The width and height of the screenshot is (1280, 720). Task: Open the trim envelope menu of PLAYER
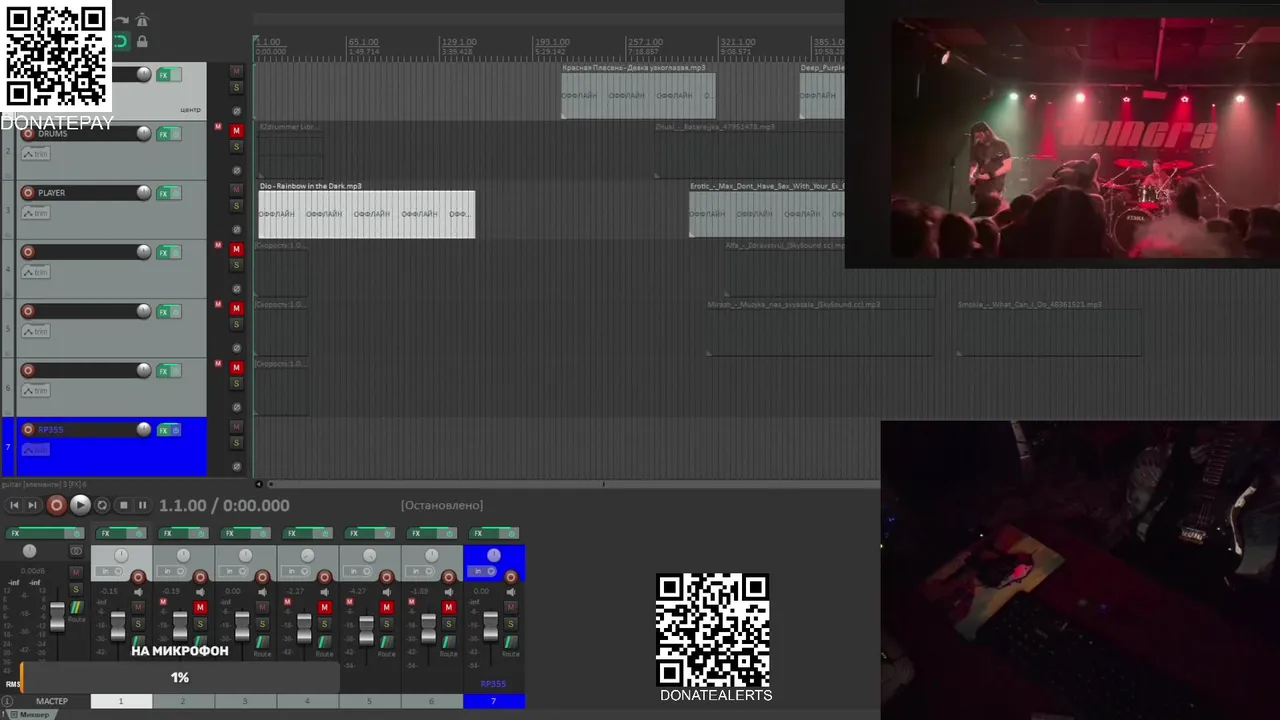click(x=35, y=213)
